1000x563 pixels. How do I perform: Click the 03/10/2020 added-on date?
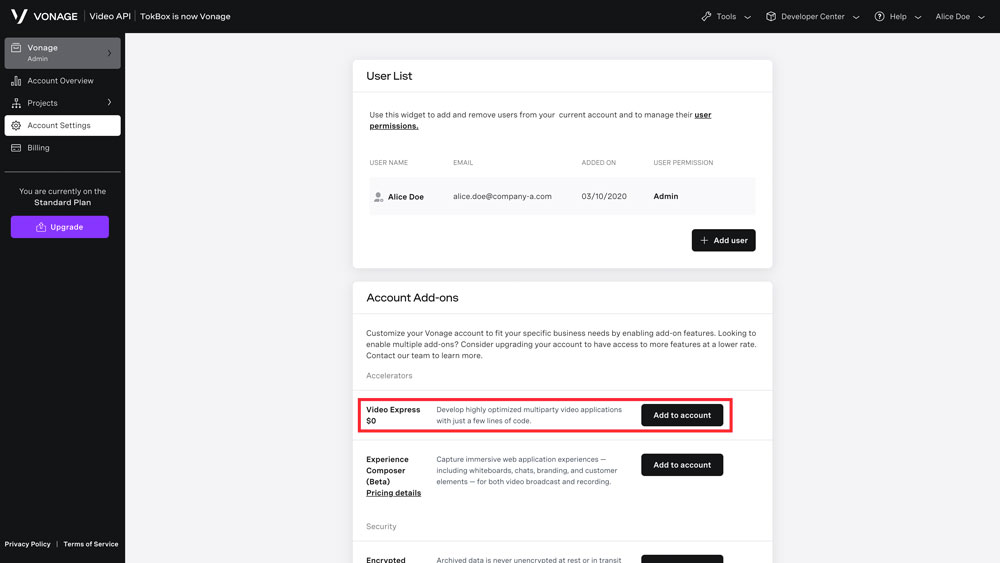coord(604,196)
